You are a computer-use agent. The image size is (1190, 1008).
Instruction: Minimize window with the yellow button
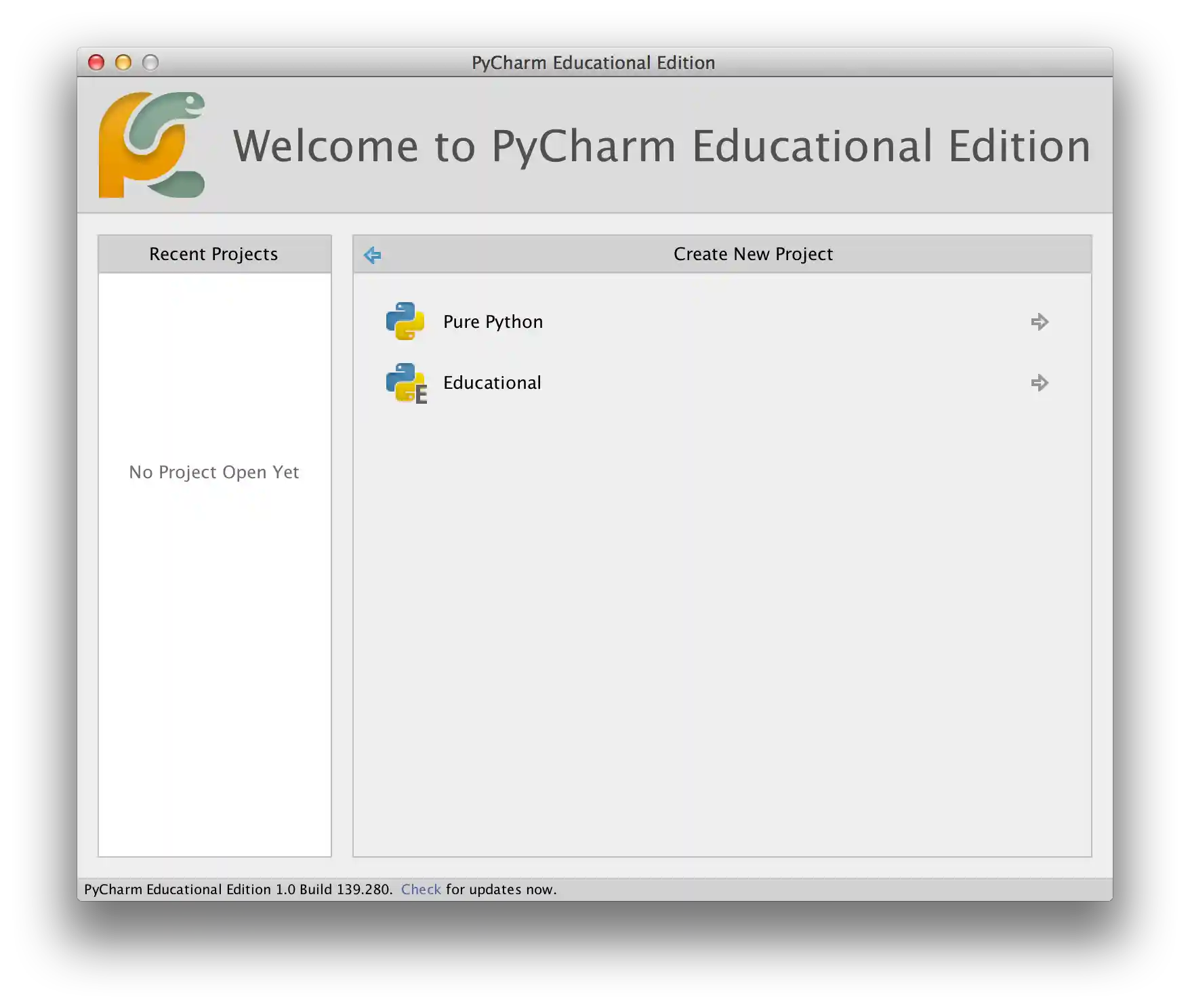tap(123, 62)
